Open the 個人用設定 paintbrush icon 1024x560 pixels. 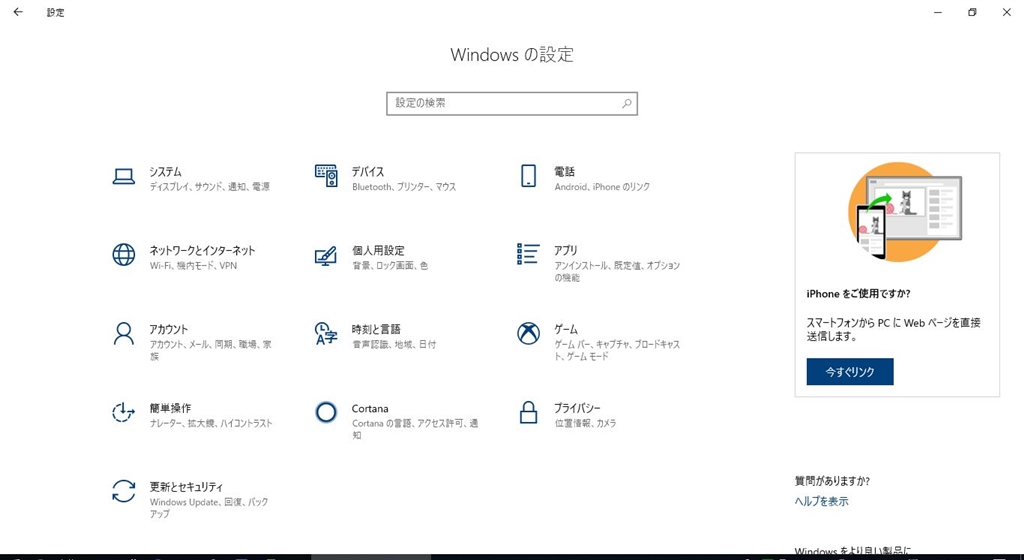(326, 255)
